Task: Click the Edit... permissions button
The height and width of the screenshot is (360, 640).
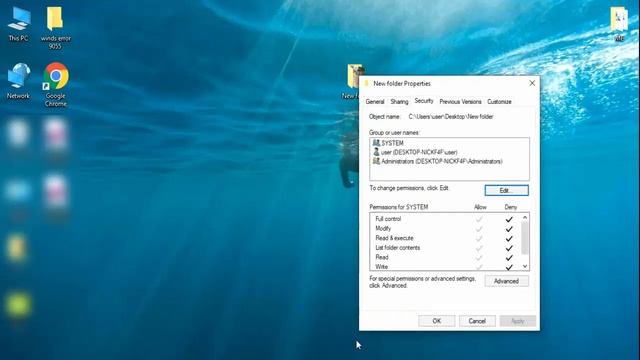Action: 506,190
